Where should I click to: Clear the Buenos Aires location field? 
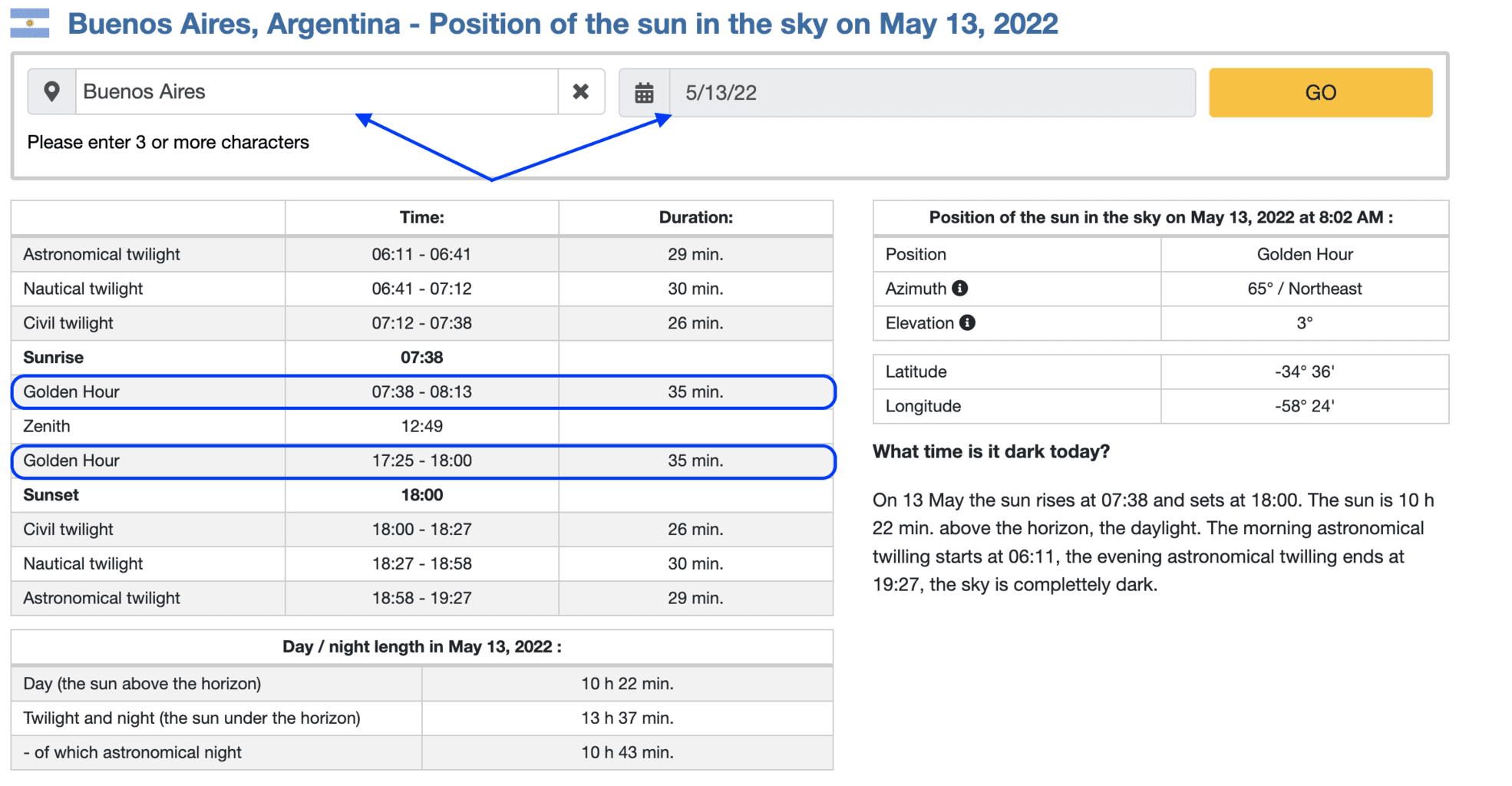tap(581, 92)
